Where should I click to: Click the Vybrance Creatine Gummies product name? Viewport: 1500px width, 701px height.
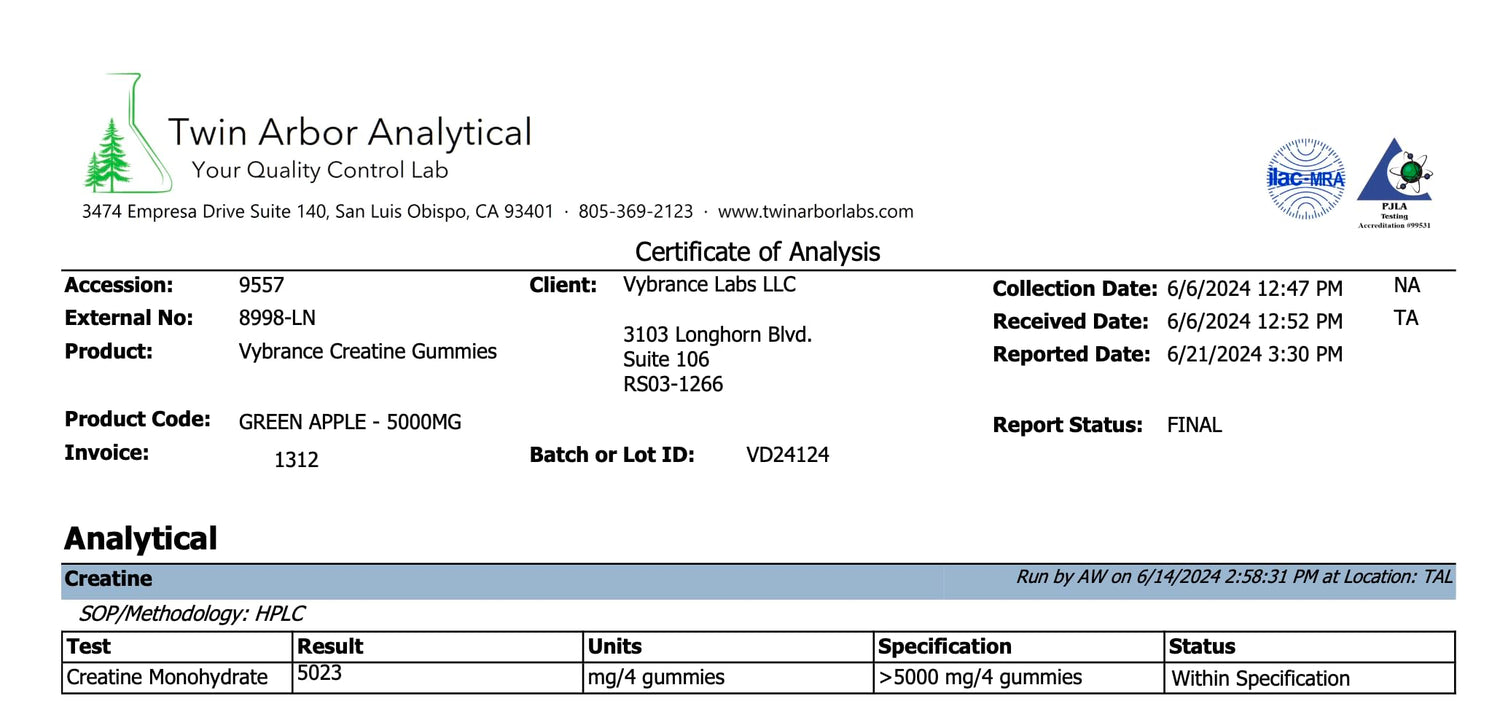click(367, 352)
